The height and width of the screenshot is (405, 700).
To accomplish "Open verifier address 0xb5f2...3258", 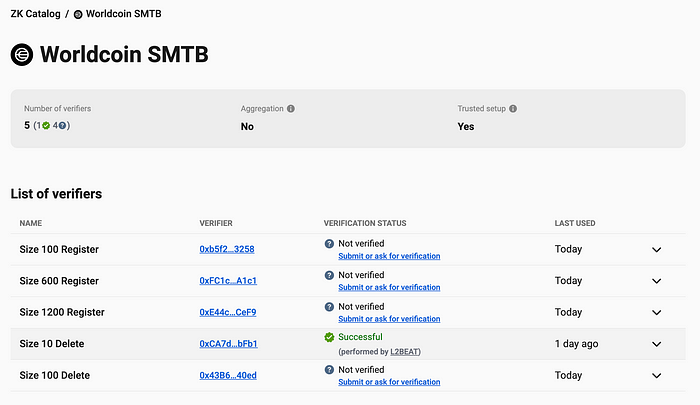I will point(227,249).
